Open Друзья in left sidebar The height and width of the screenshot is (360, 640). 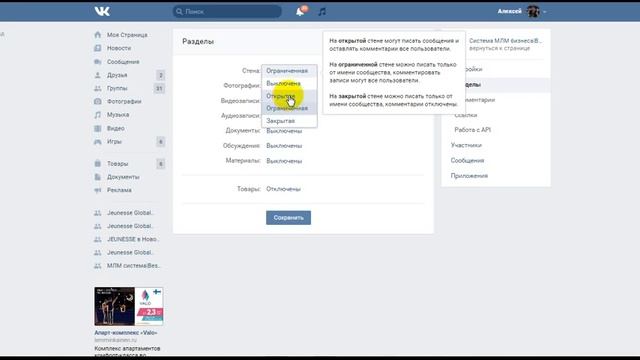(117, 75)
